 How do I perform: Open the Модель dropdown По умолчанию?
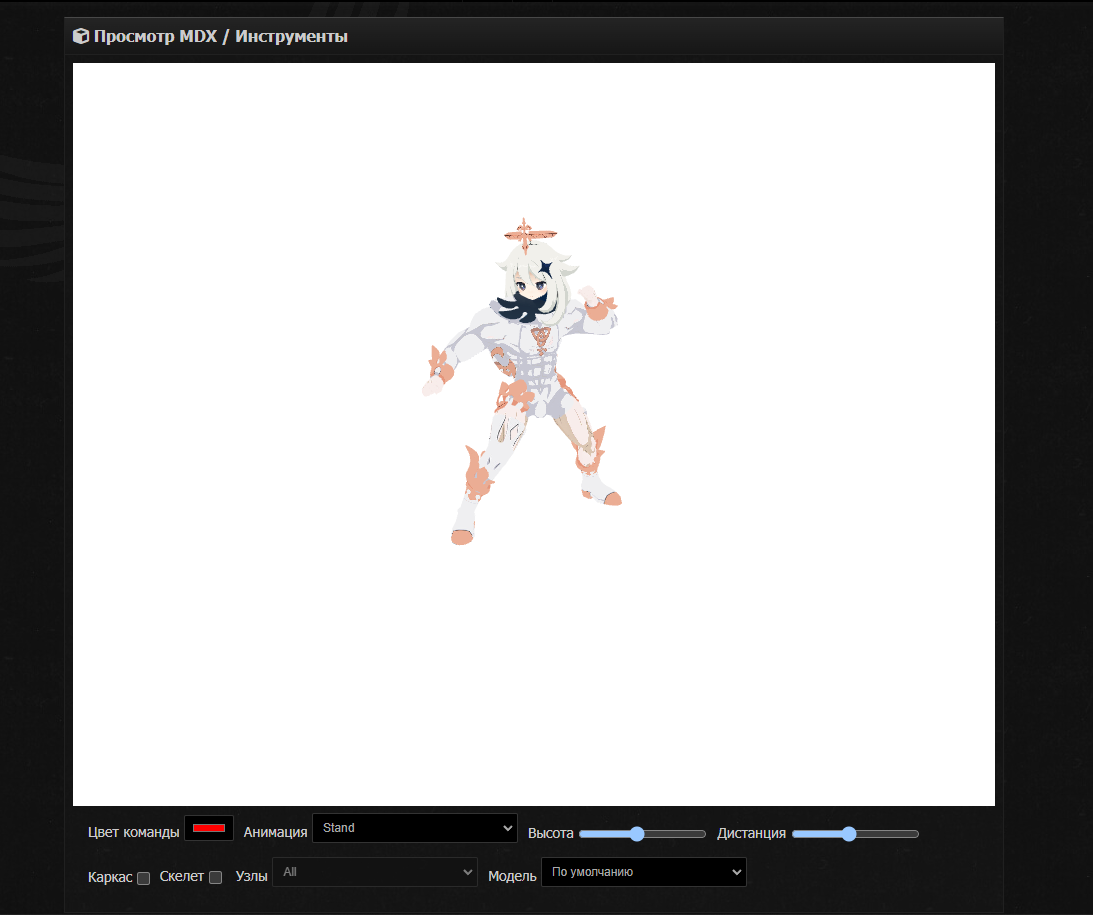[x=643, y=872]
